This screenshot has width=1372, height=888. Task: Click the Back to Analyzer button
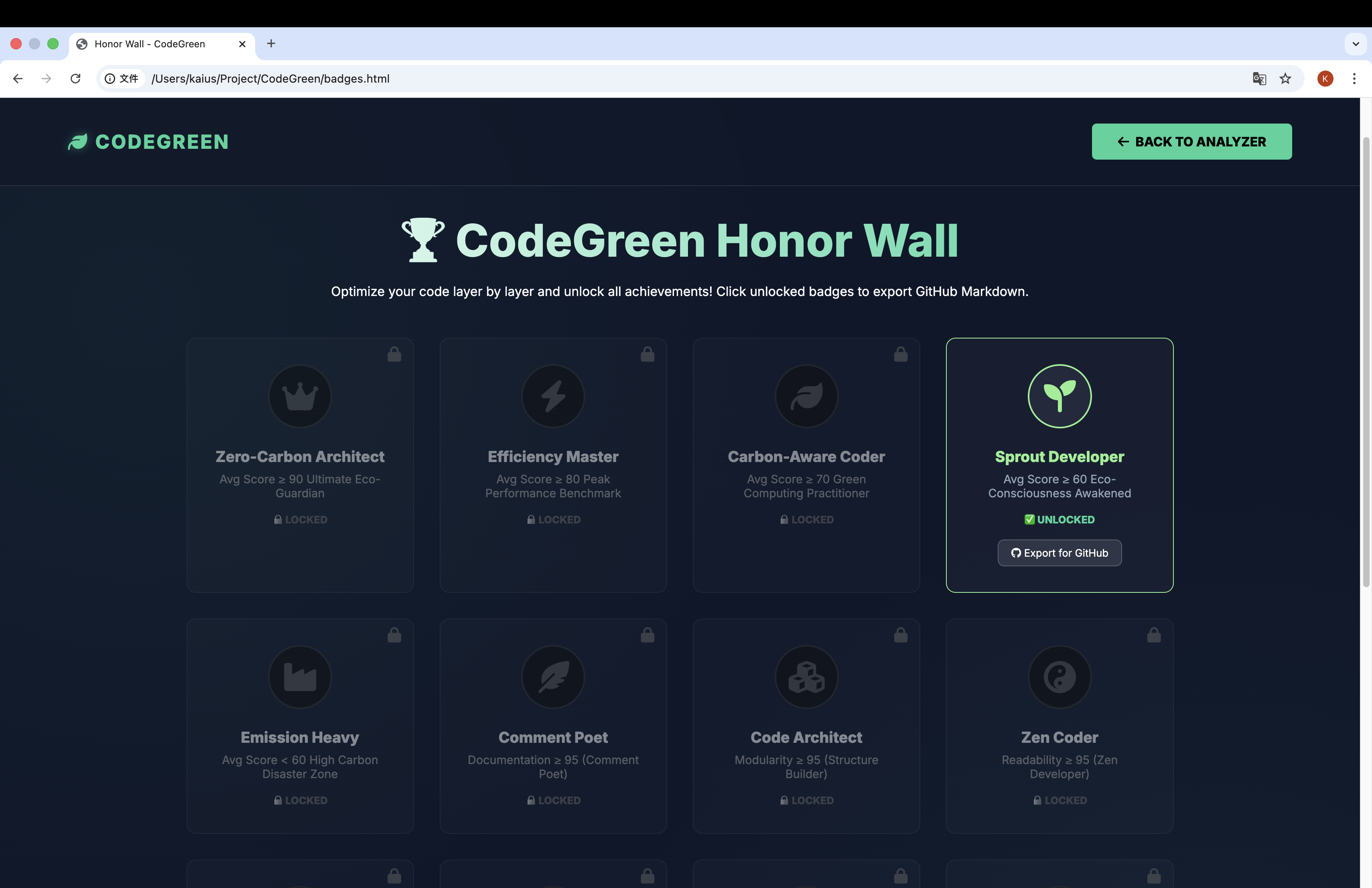point(1191,142)
